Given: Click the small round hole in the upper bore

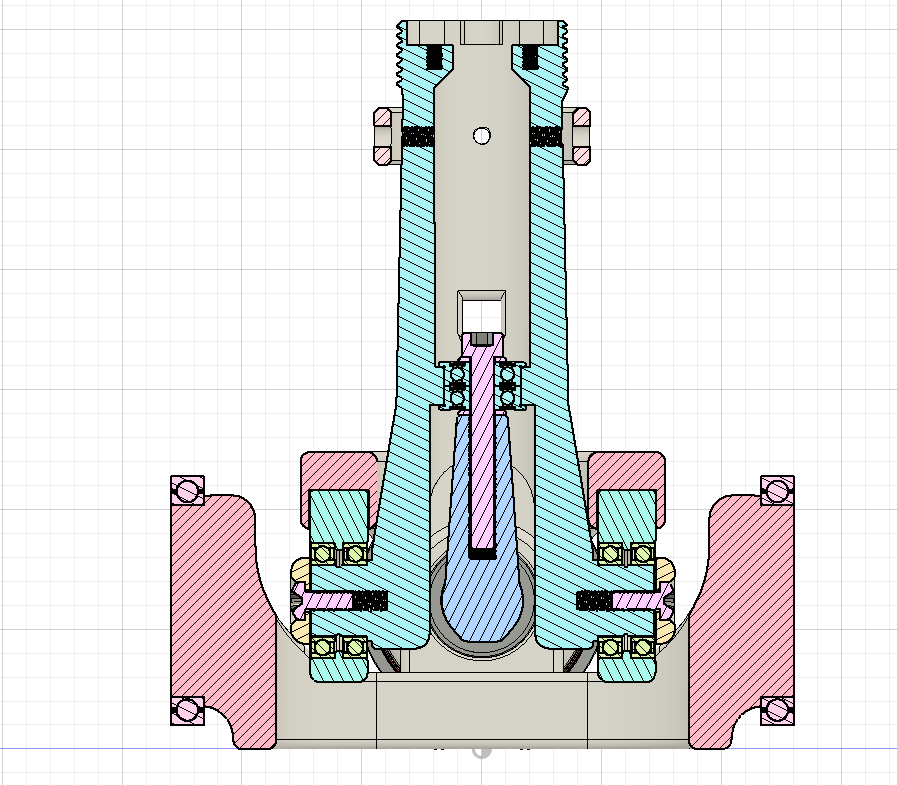Looking at the screenshot, I should [x=482, y=135].
